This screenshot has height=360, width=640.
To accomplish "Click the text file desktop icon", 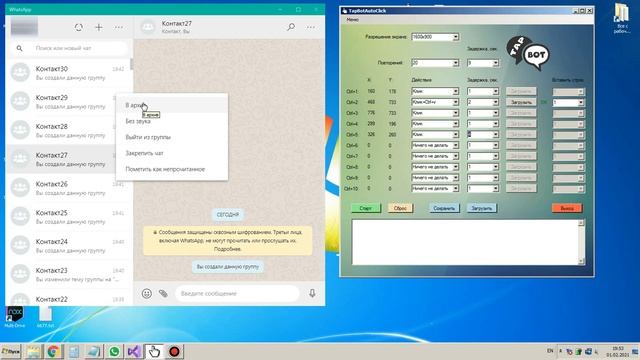I will click(x=45, y=317).
